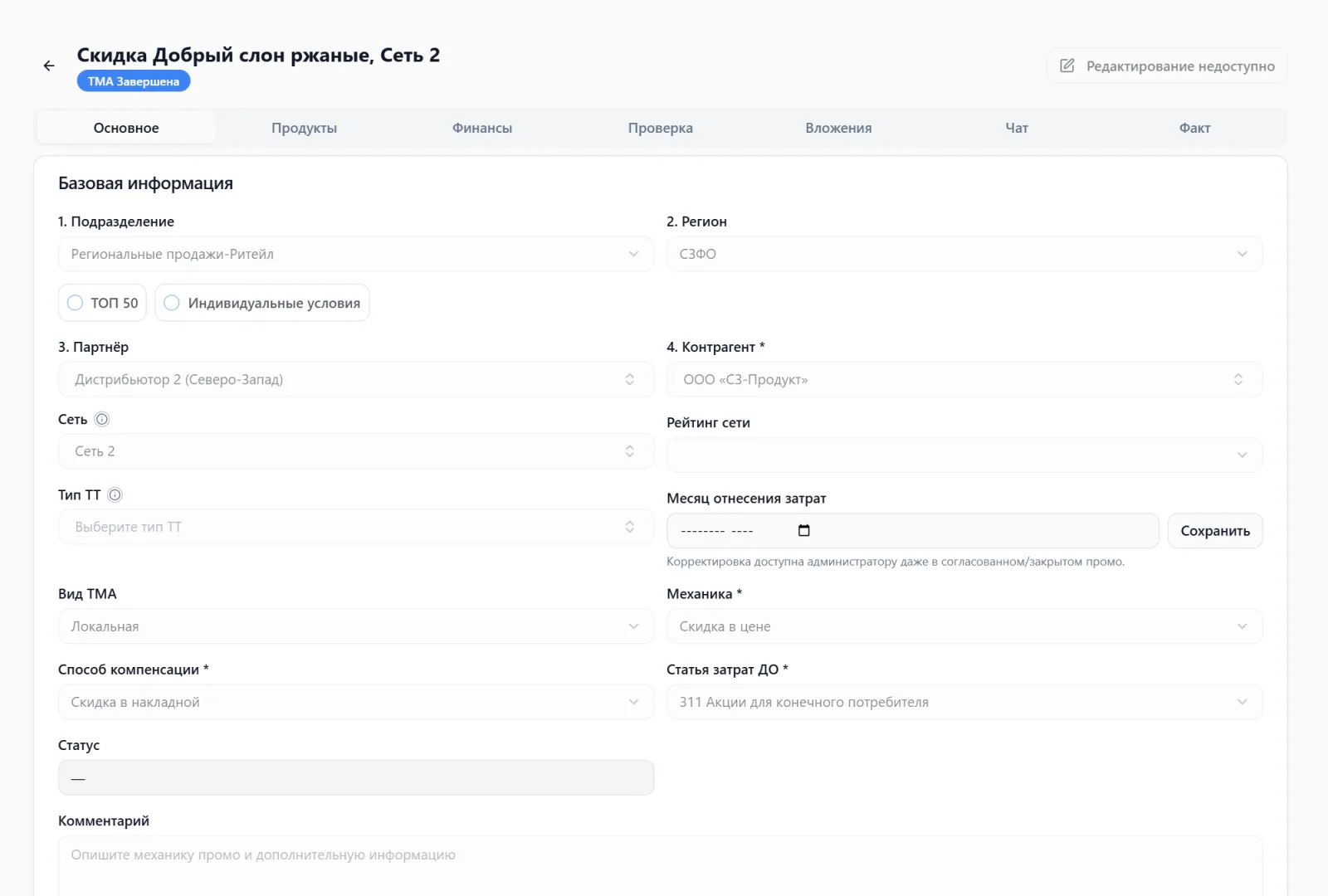Select Индивидуальные условия radio option
The height and width of the screenshot is (896, 1328).
[262, 303]
